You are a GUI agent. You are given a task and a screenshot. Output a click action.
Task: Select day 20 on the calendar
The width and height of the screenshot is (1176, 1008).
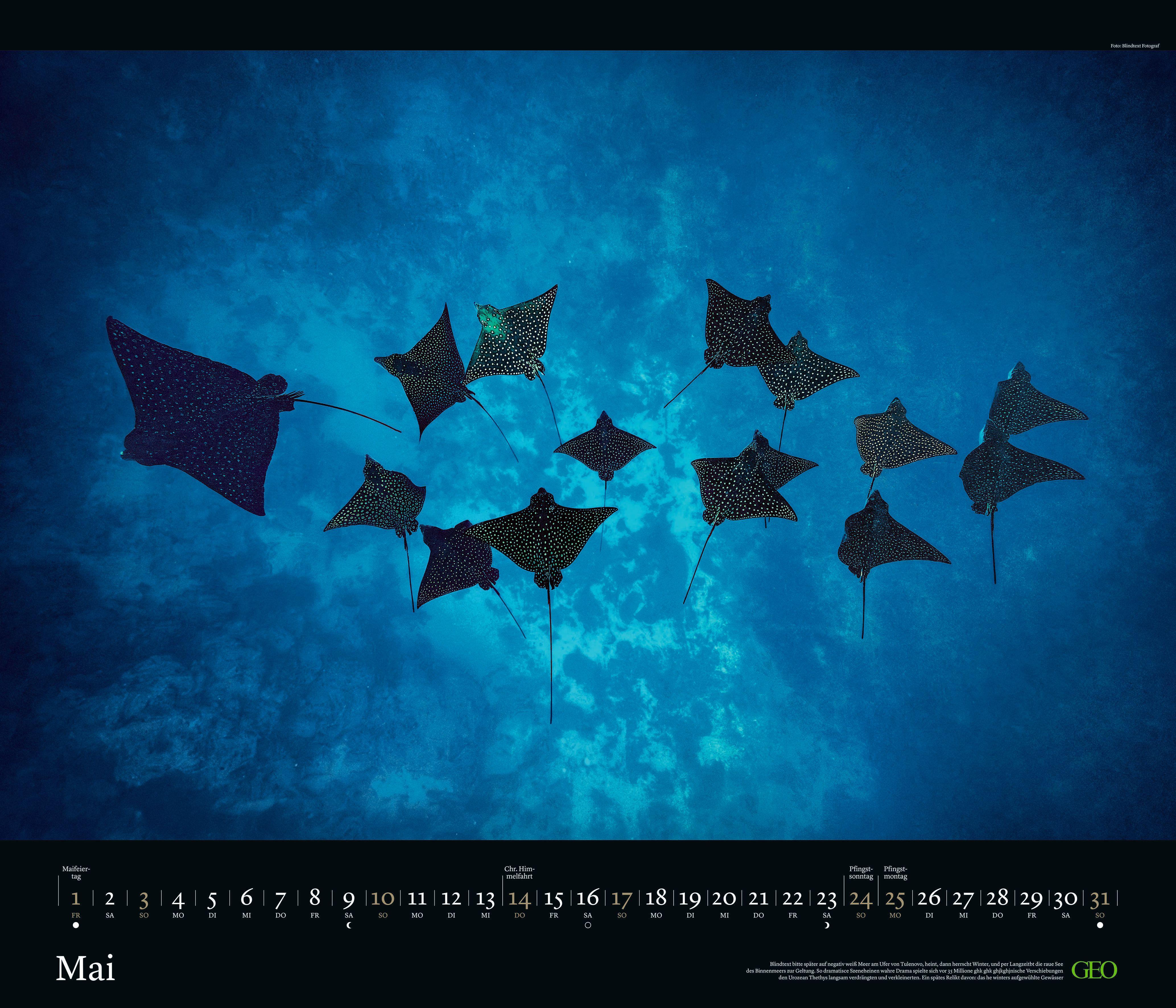(724, 899)
